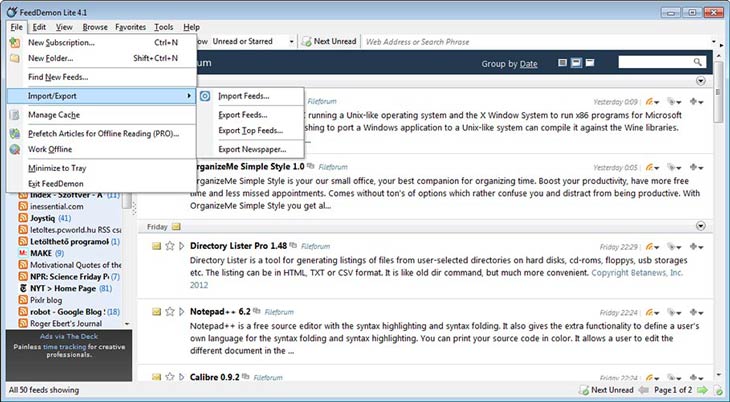Switch to full post view icon

pos(590,62)
